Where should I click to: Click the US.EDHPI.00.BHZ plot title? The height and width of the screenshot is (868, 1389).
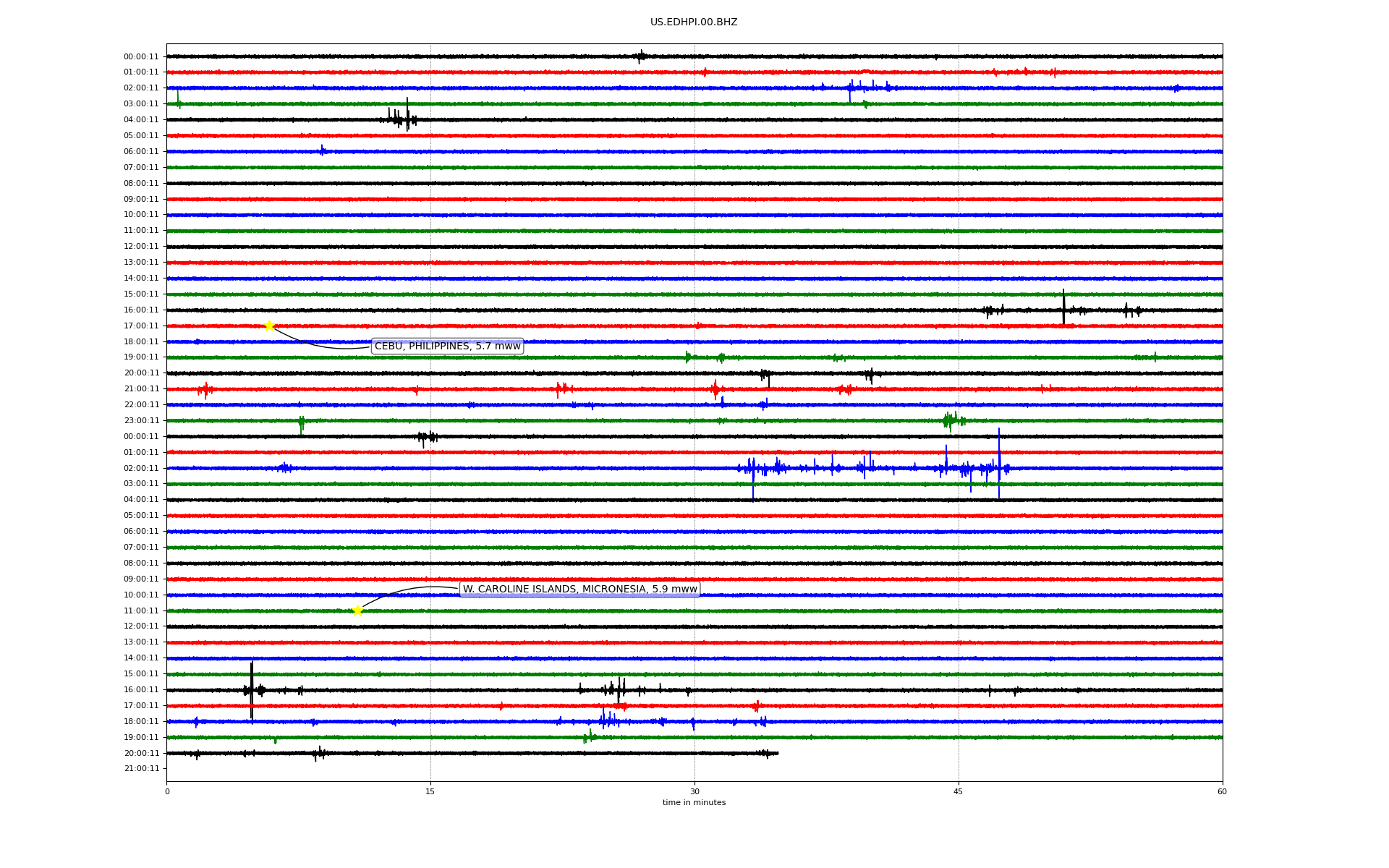[x=693, y=22]
